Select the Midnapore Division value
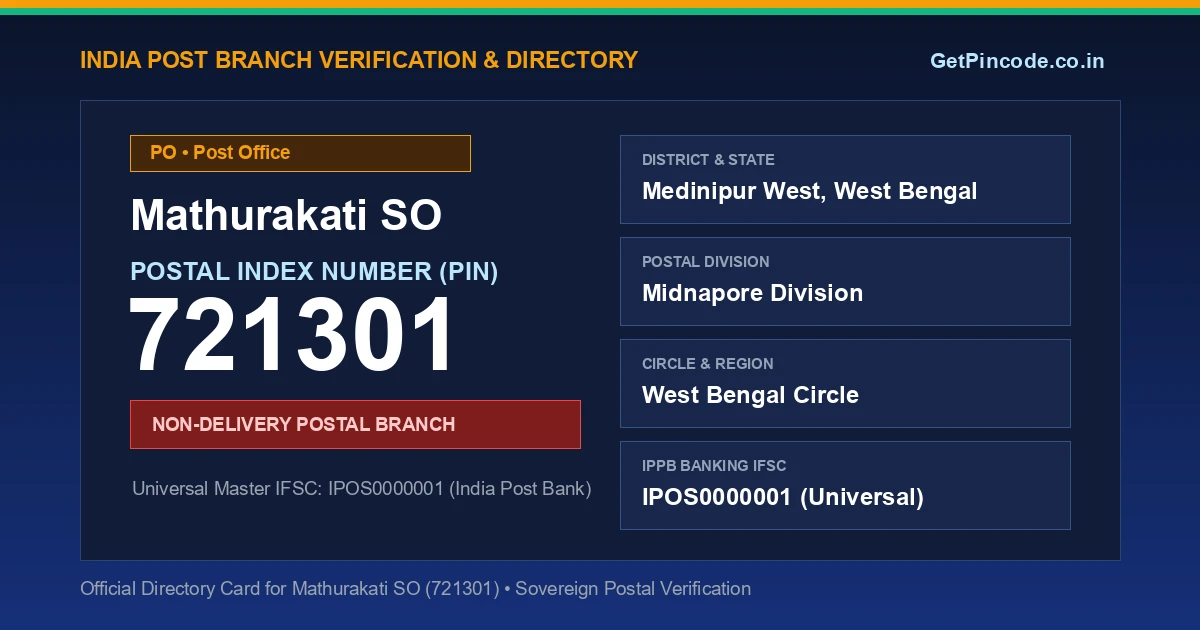This screenshot has height=630, width=1200. [x=752, y=293]
